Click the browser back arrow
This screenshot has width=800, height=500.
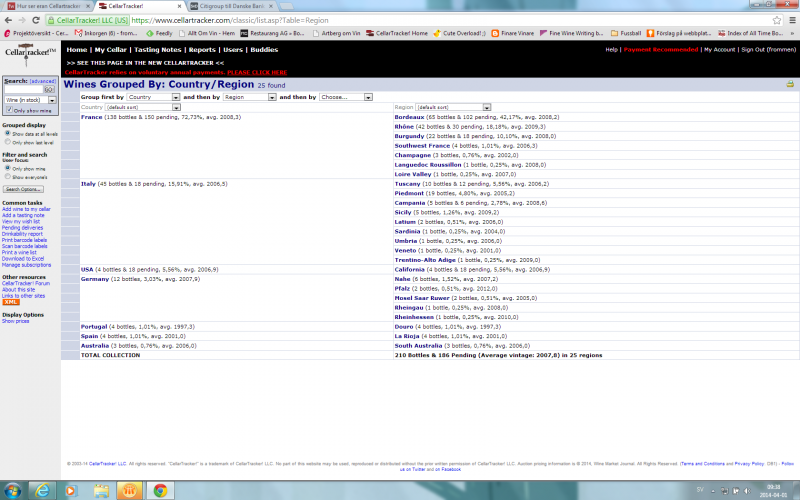click(x=8, y=20)
